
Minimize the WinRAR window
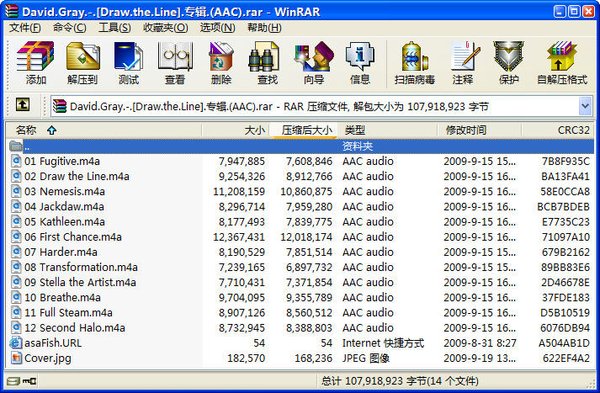click(559, 11)
